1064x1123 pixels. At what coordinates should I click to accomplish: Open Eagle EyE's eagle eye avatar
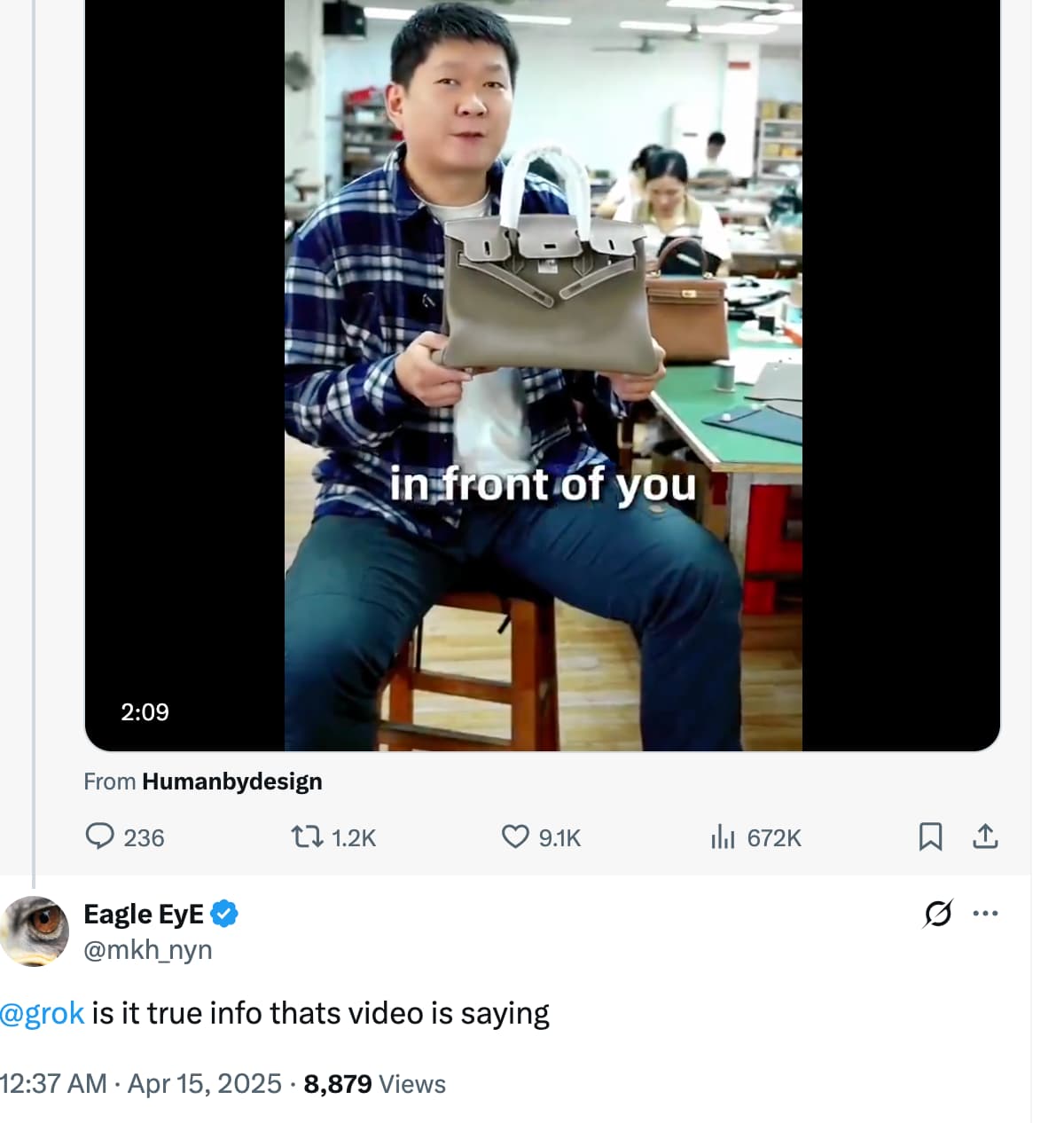click(35, 931)
